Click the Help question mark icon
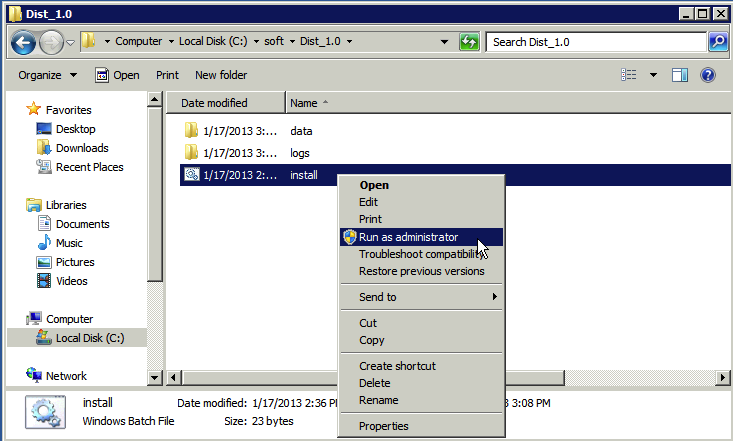 click(707, 75)
